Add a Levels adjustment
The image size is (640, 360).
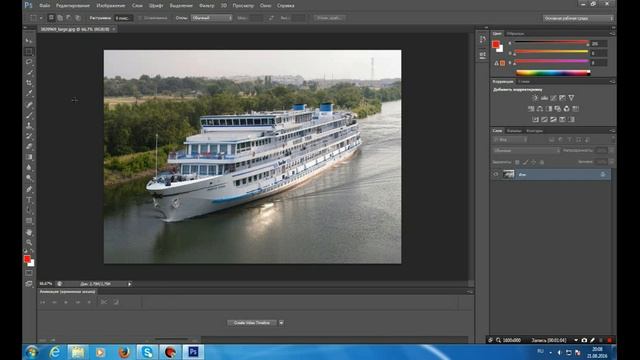(544, 98)
